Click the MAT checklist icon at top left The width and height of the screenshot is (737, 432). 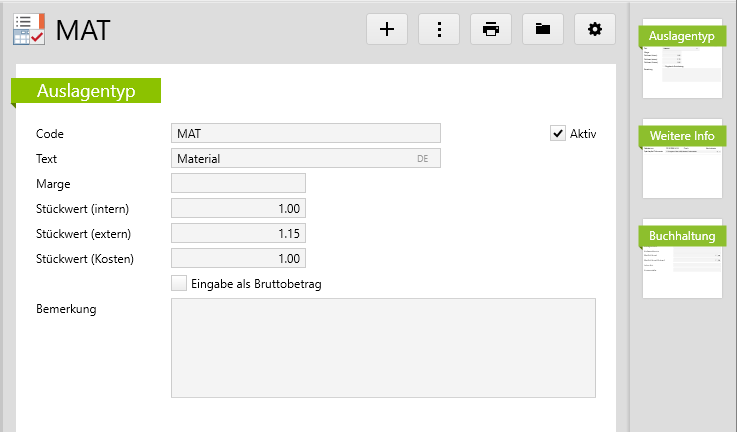(x=28, y=29)
